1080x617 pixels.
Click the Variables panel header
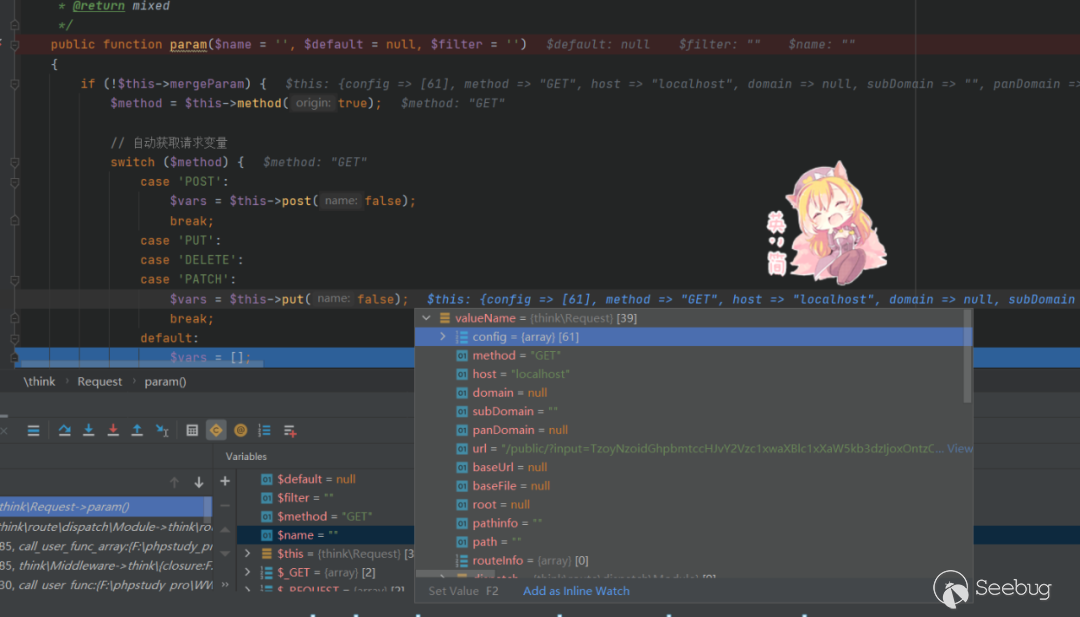[246, 457]
